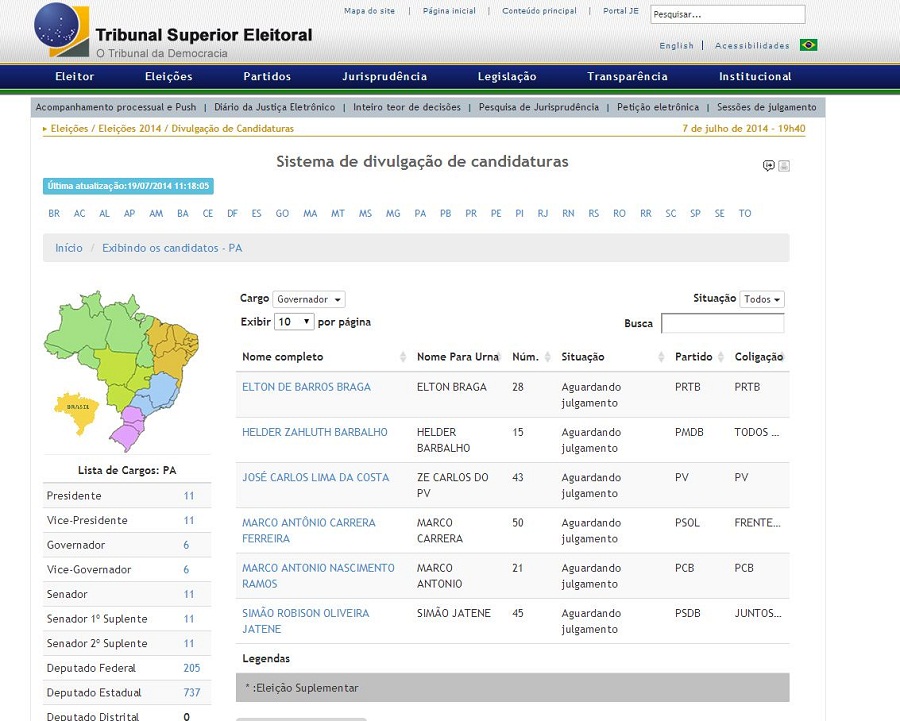Select state tab SP
Viewport: 900px width, 721px height.
695,214
